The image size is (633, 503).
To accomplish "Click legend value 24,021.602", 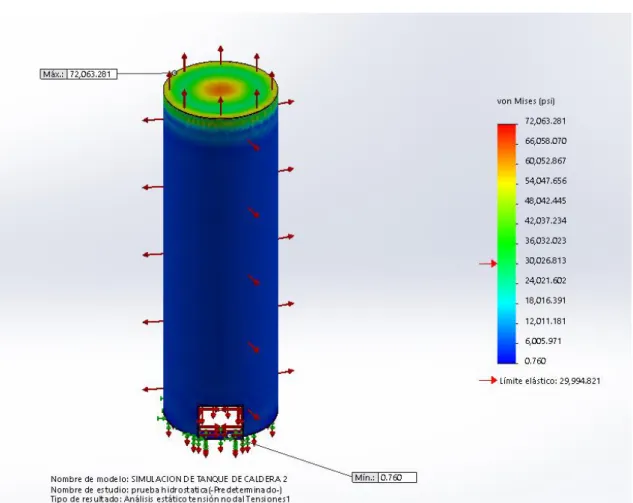I will pos(545,281).
